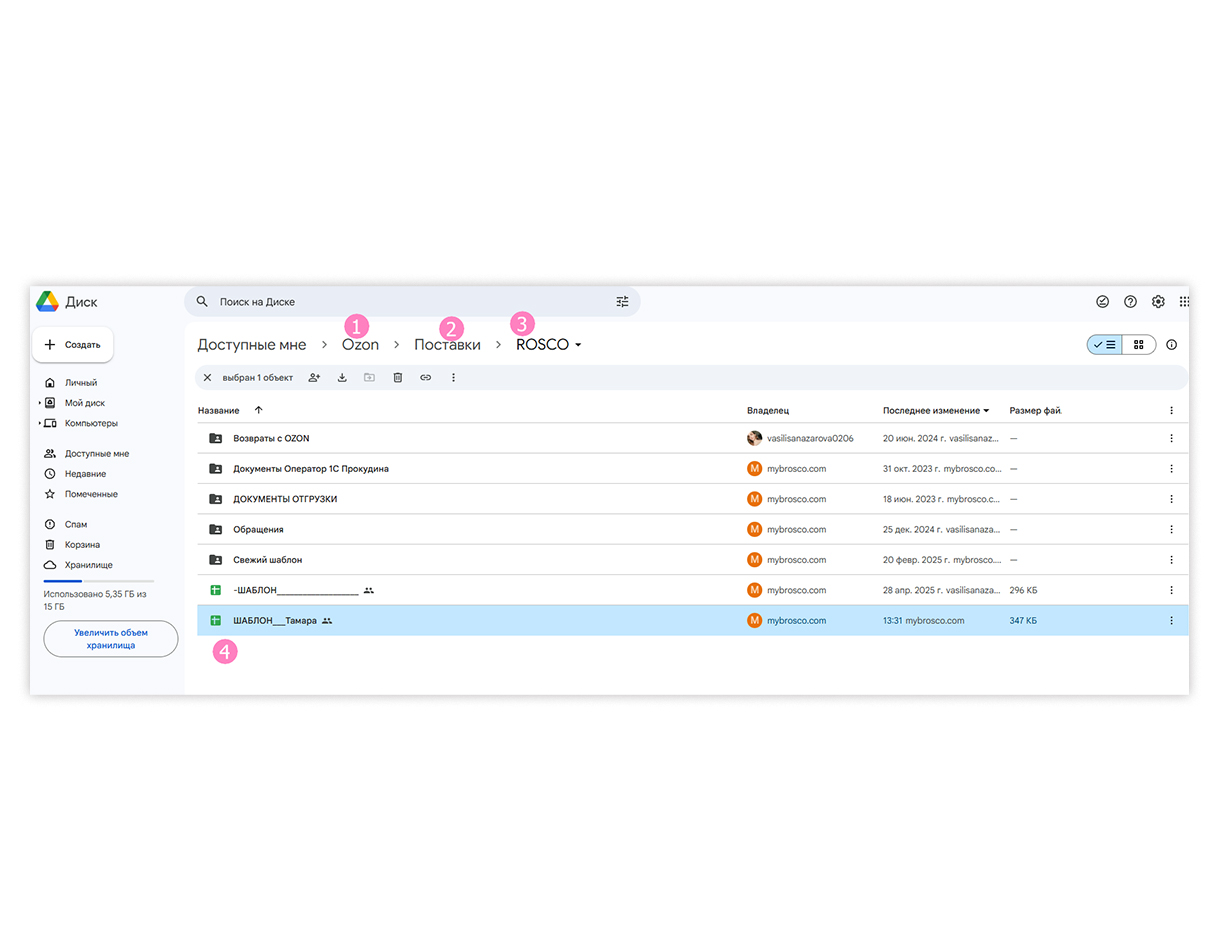Click the offline ready status icon

tap(1102, 301)
